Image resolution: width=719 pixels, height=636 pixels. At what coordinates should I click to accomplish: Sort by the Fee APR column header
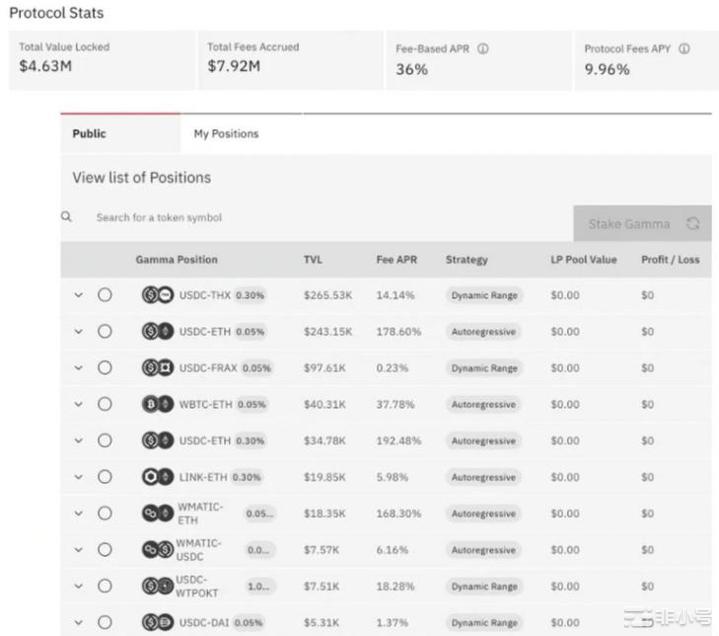(x=396, y=260)
